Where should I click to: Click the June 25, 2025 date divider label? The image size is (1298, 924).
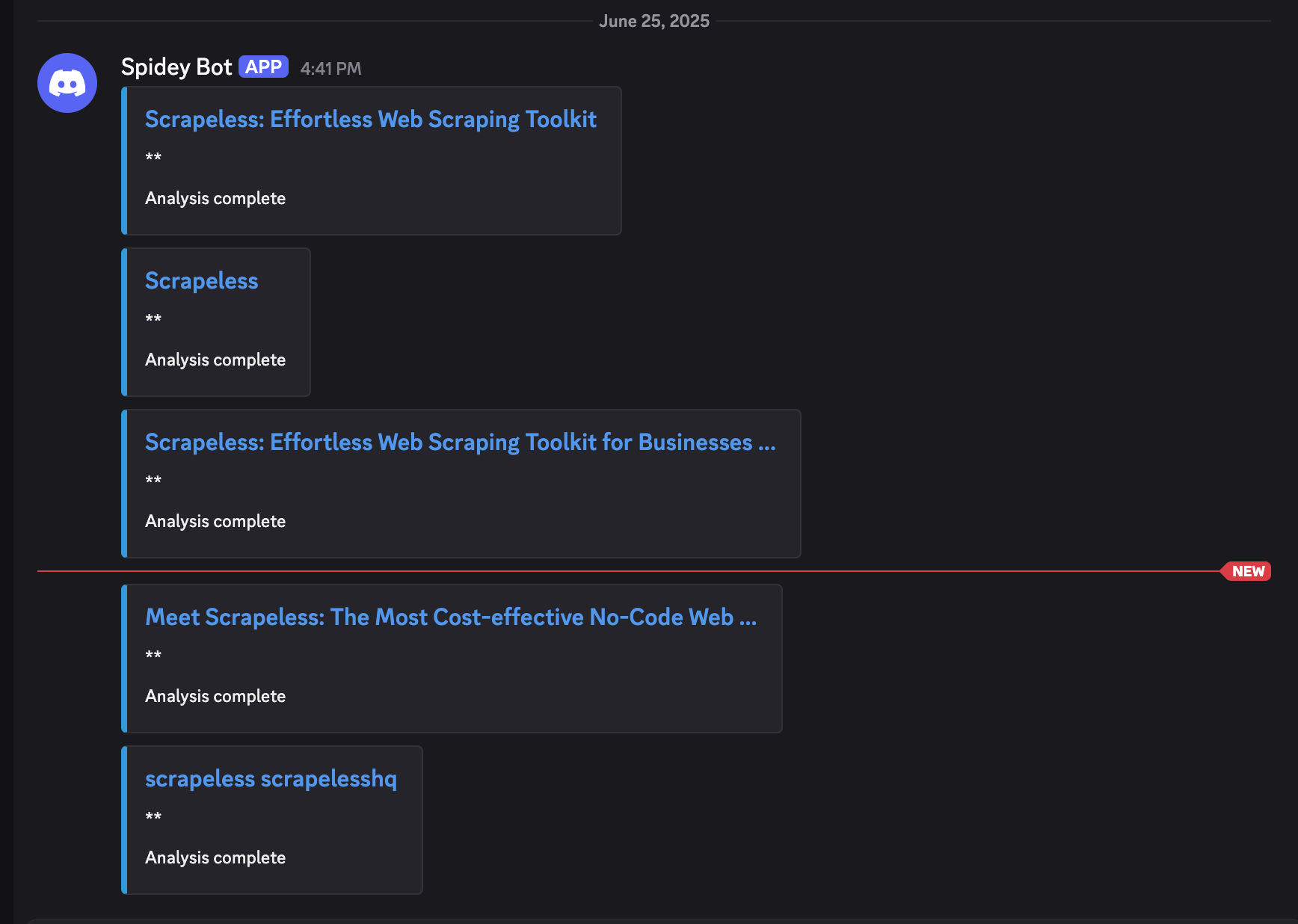654,21
